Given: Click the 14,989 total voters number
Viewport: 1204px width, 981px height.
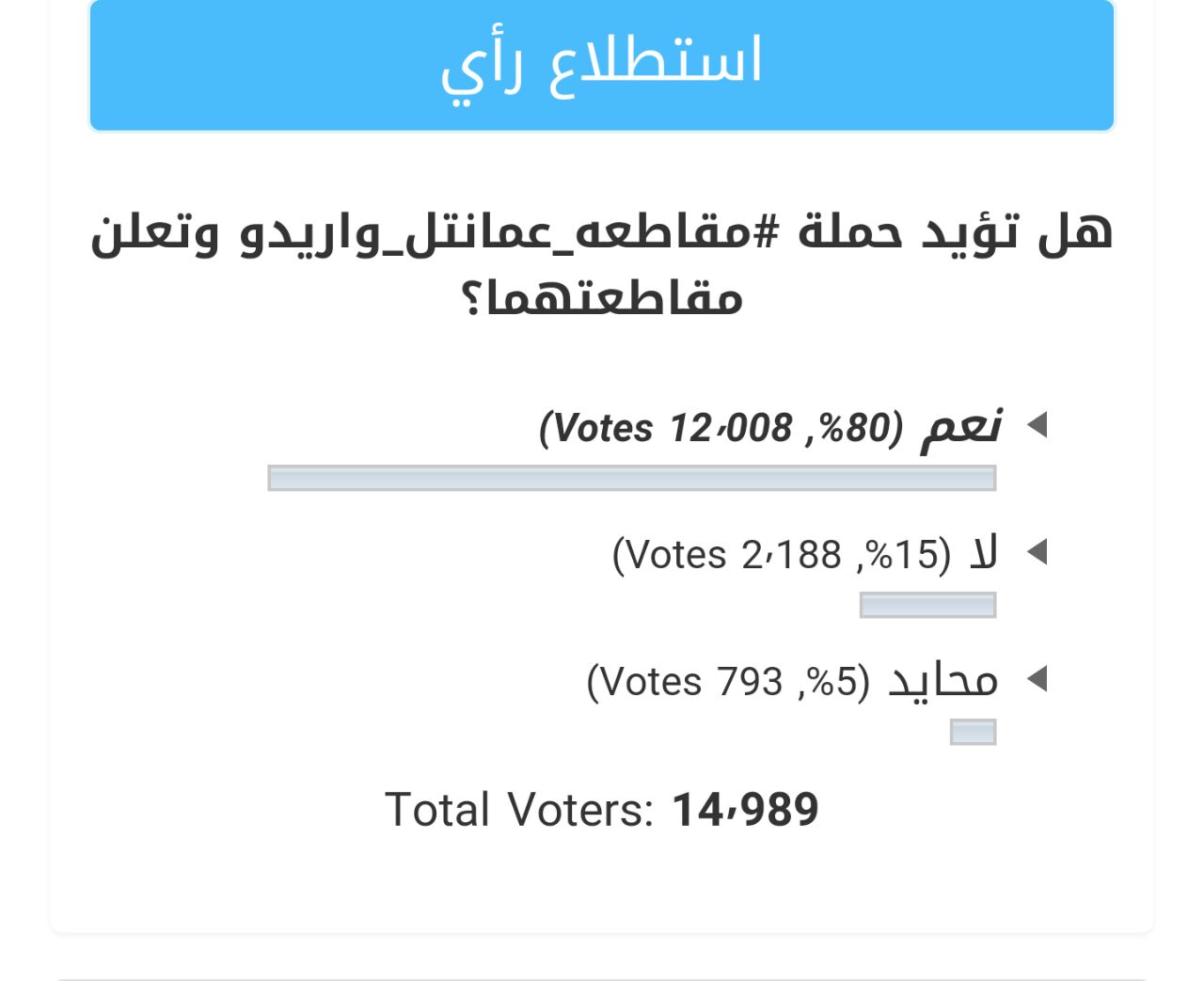Looking at the screenshot, I should (745, 810).
